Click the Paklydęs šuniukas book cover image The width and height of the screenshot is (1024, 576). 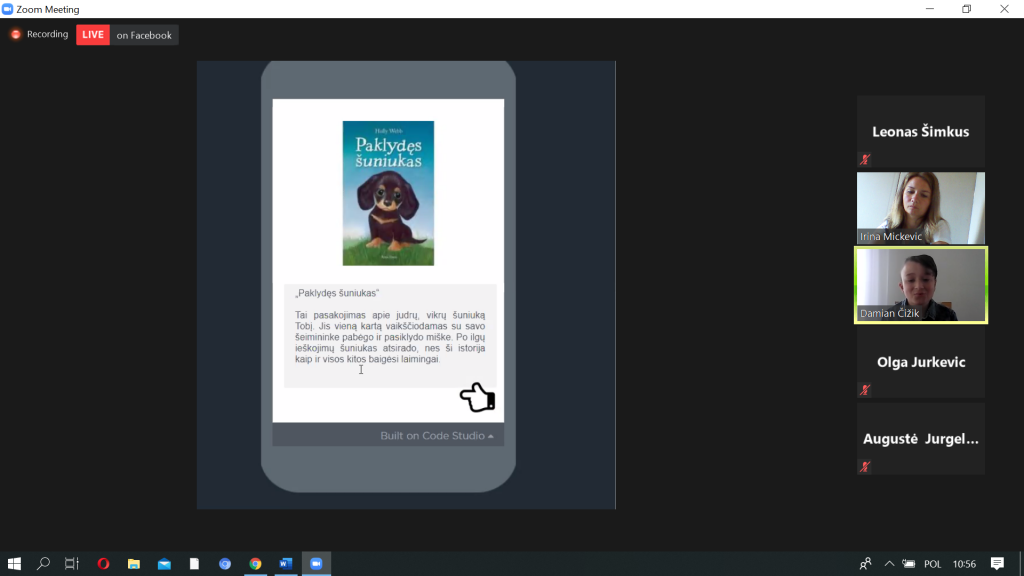[388, 193]
